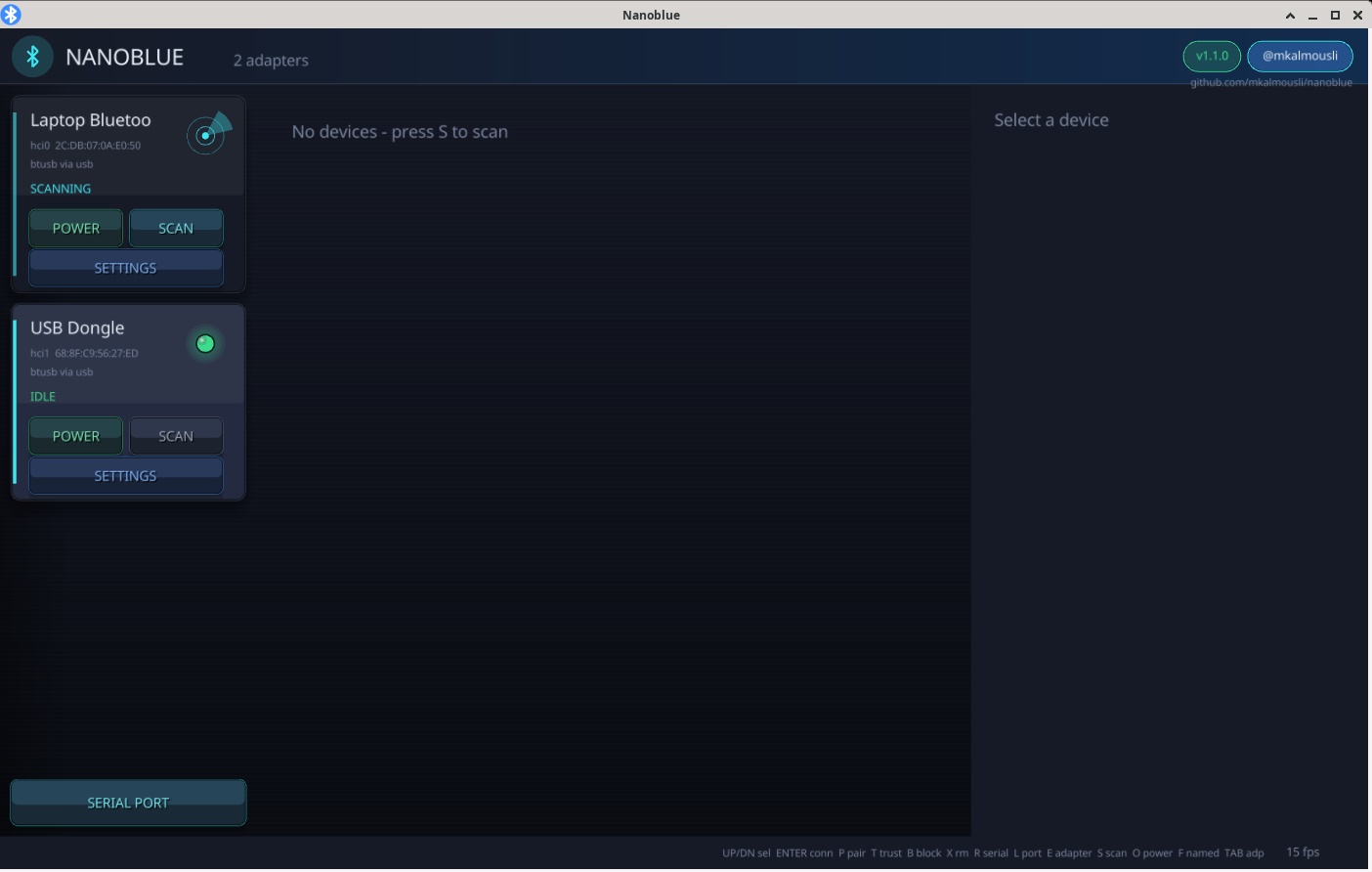Click the hci0 MAC address 2C:DB:07:0A:E0:50
The width and height of the screenshot is (1372, 872).
98,146
